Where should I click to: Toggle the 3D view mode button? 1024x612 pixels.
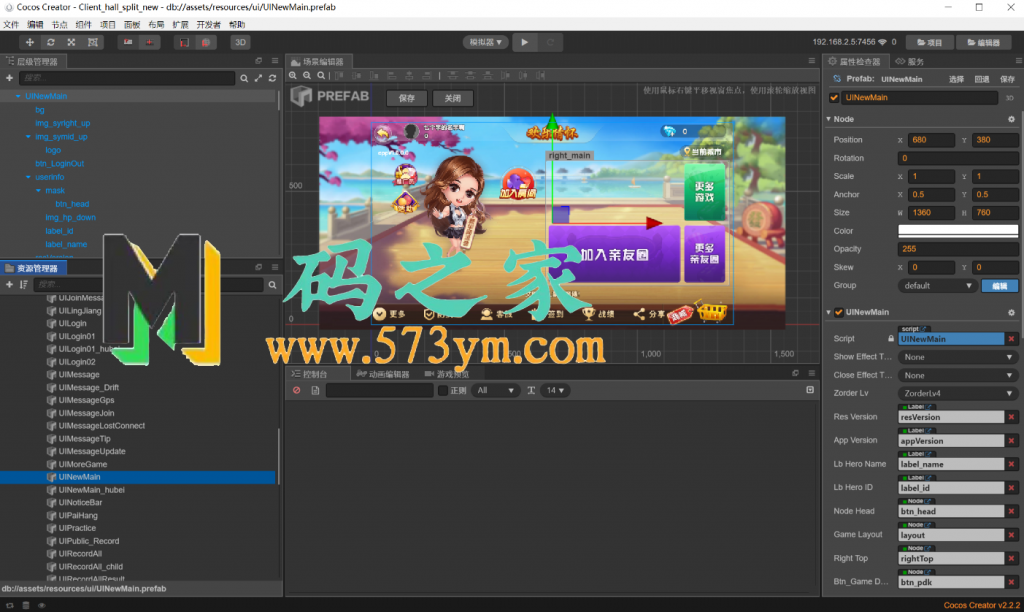coord(240,42)
